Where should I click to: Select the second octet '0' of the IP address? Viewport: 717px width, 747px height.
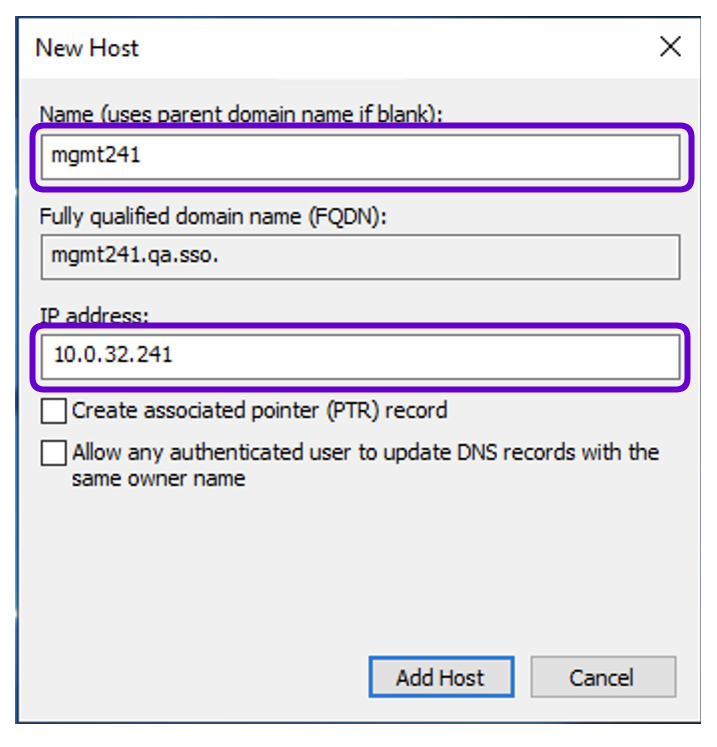pyautogui.click(x=91, y=354)
